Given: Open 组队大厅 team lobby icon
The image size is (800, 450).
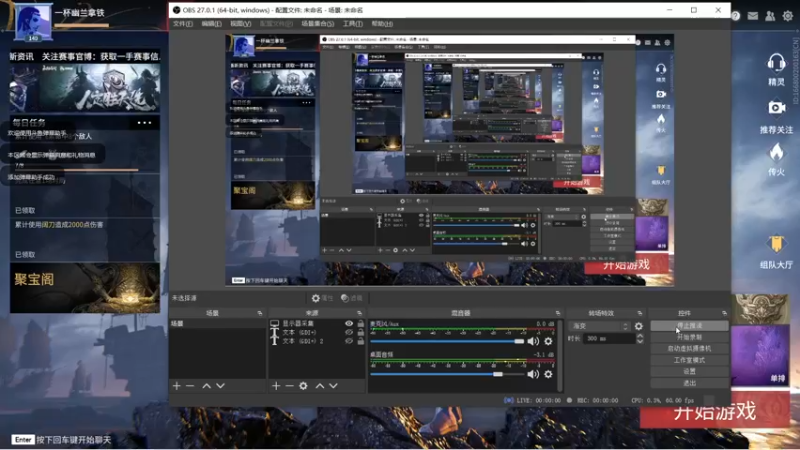Looking at the screenshot, I should click(x=776, y=244).
